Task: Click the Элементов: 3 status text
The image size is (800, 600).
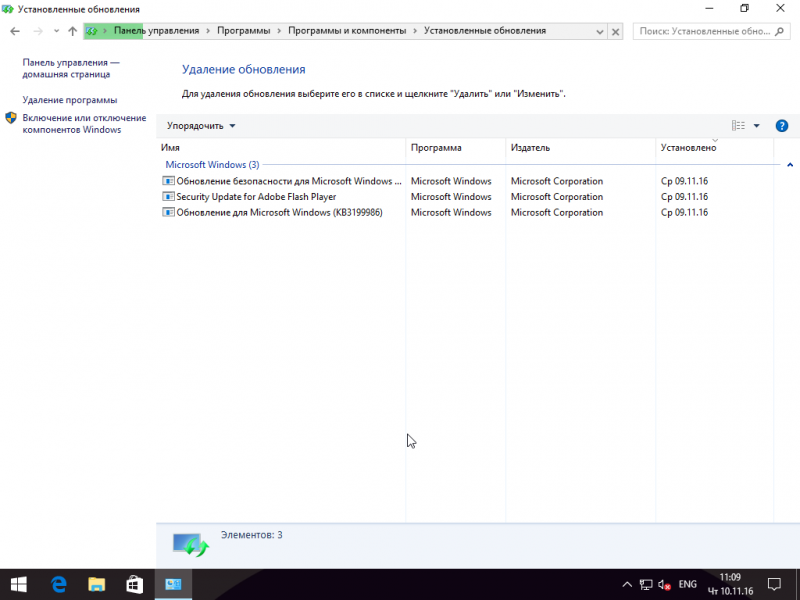Action: 252,535
